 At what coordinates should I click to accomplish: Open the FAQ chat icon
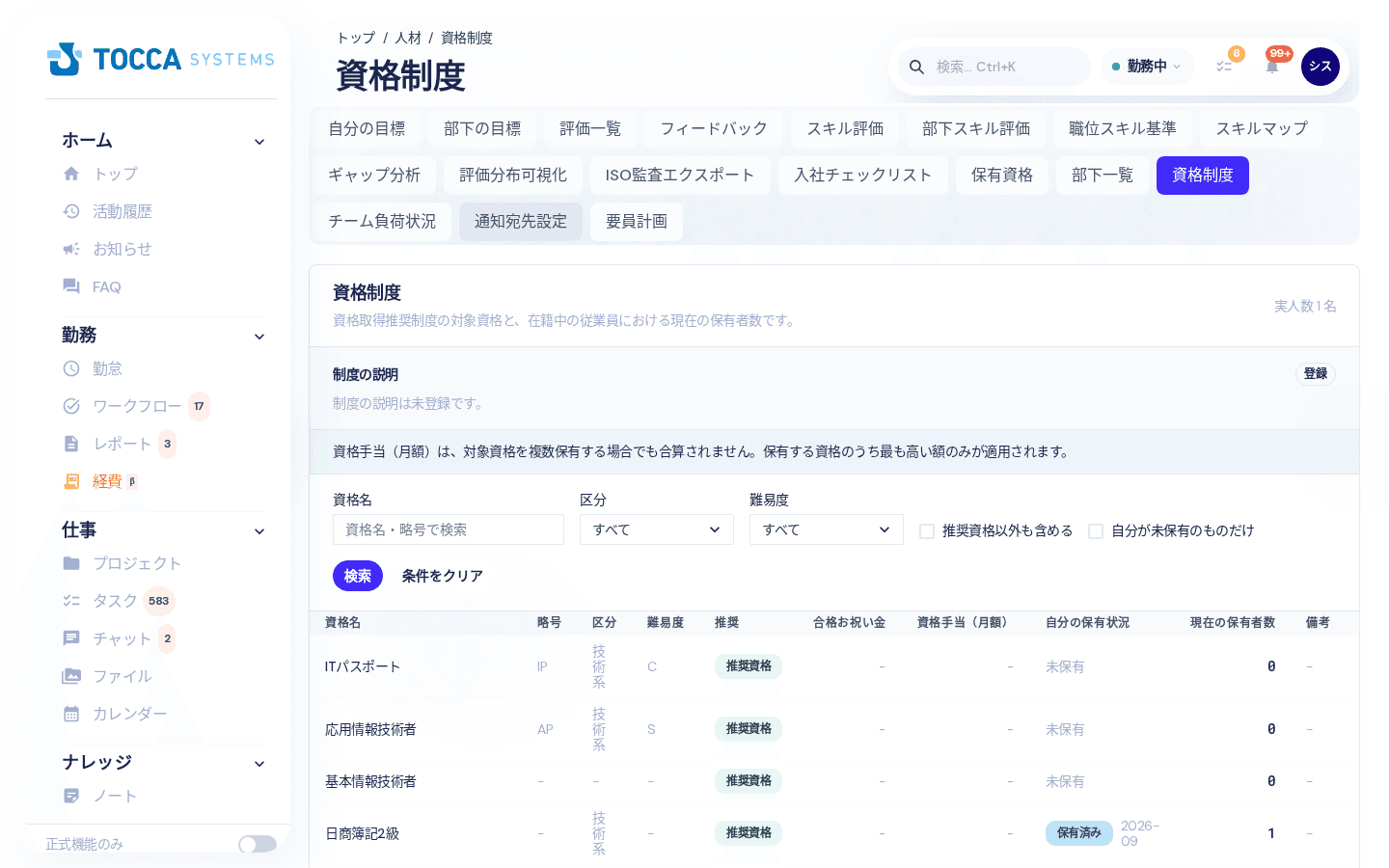71,286
